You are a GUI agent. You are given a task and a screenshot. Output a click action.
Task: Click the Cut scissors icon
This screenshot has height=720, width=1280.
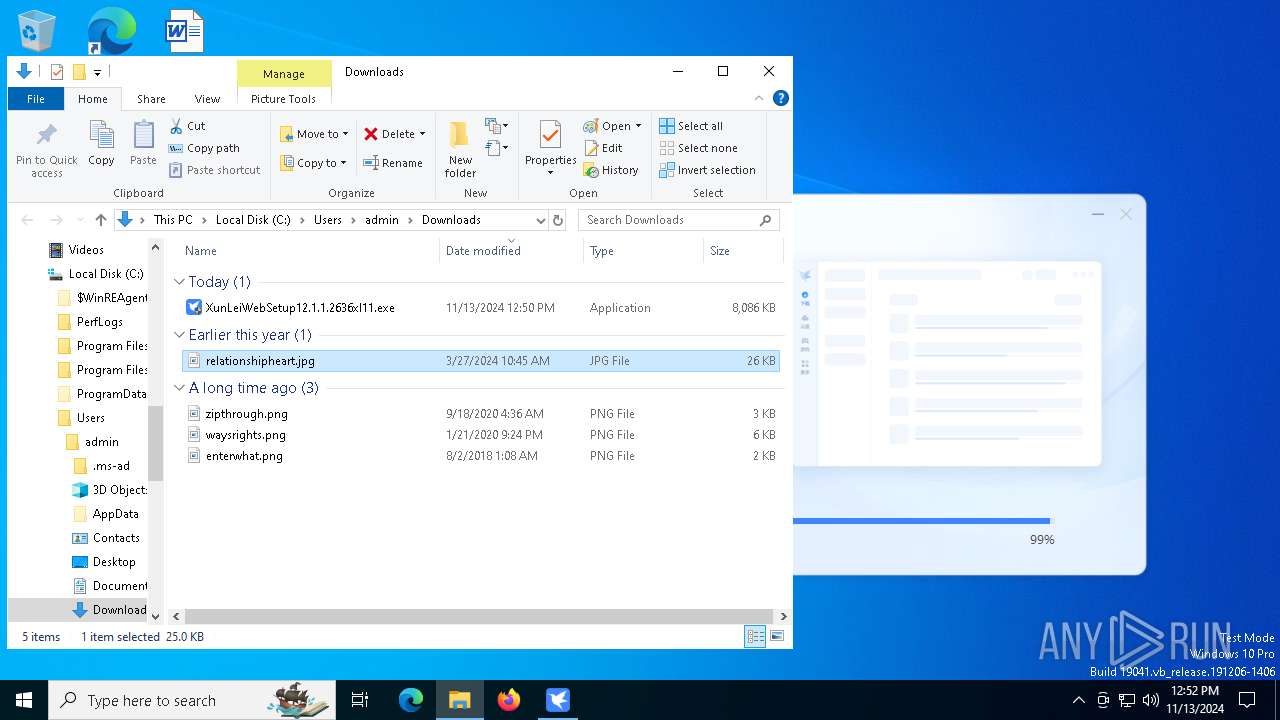coord(176,126)
